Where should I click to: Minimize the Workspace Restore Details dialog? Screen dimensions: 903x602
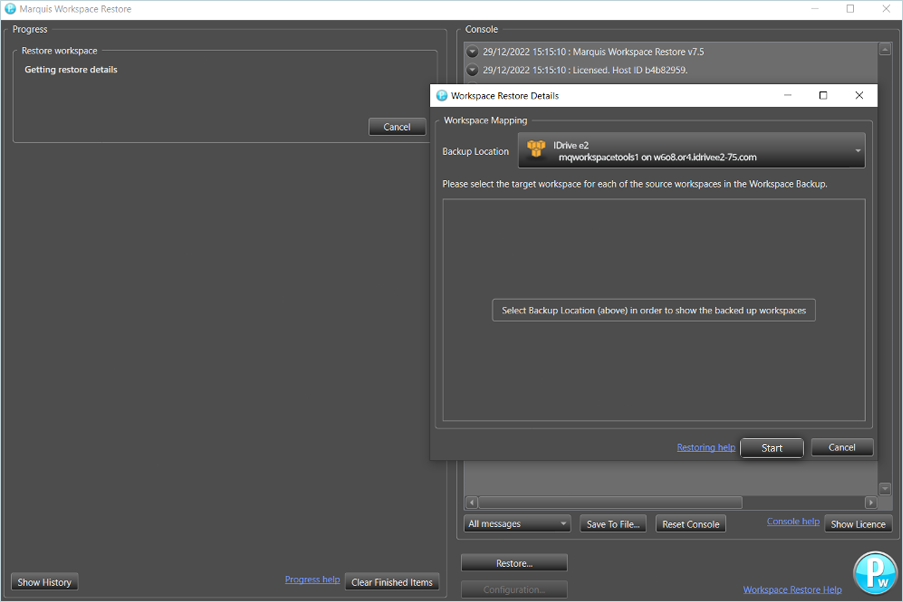787,96
